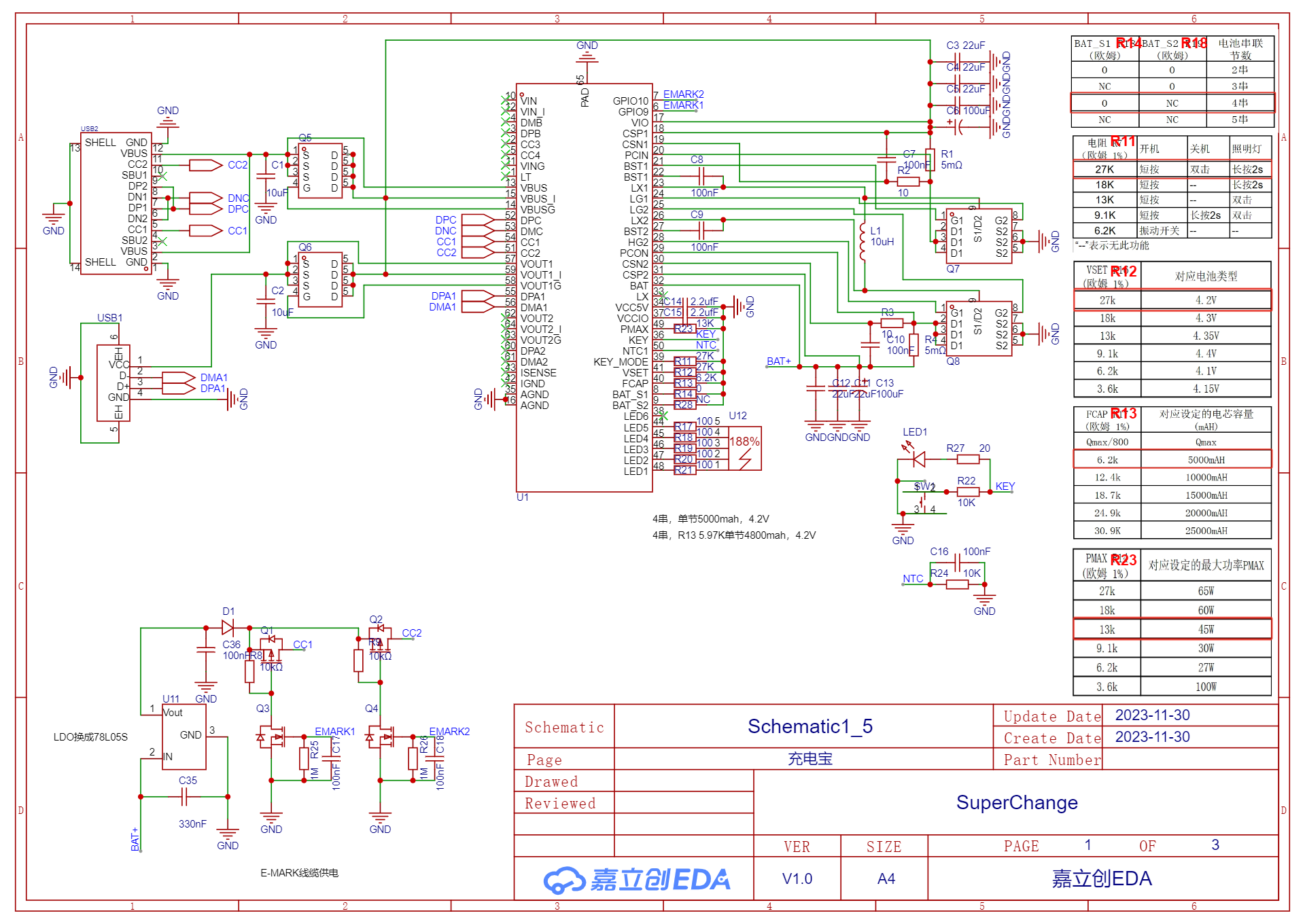Click the 100W power cell
The image size is (1305, 924).
point(1206,687)
